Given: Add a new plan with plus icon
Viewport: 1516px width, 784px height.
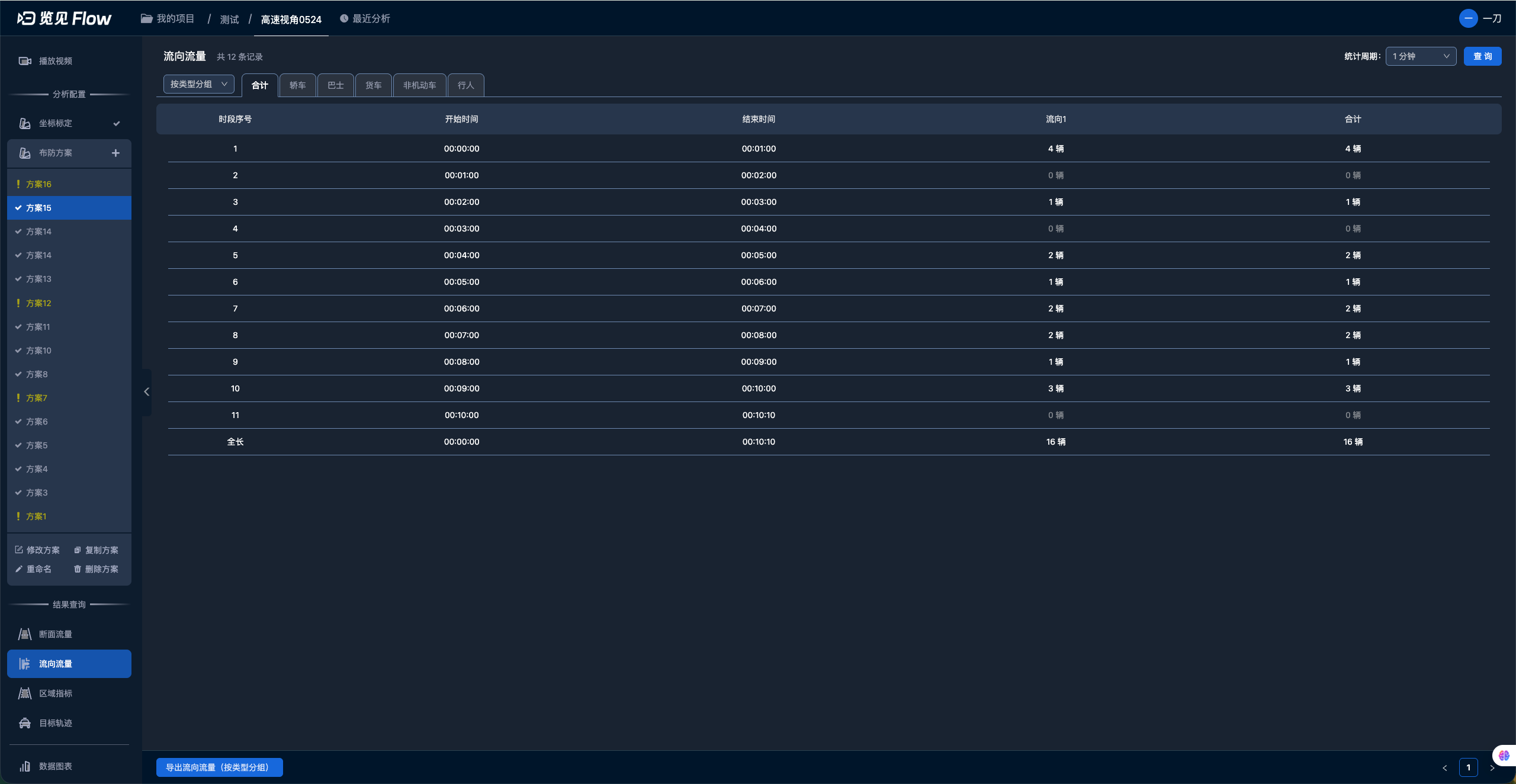Looking at the screenshot, I should 115,153.
